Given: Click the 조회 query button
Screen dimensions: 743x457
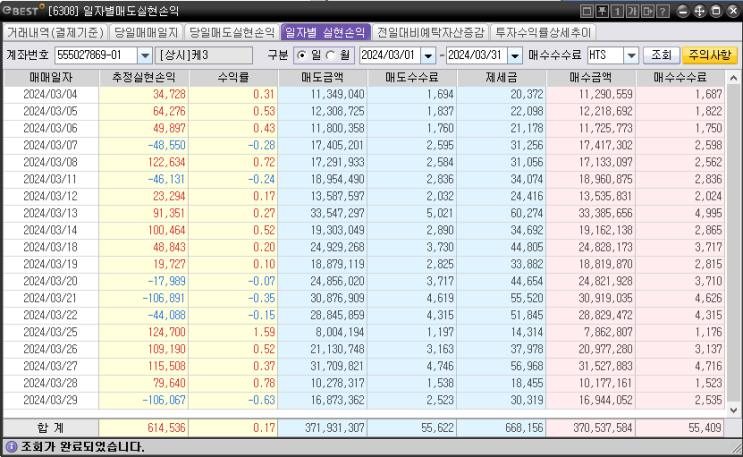Looking at the screenshot, I should (661, 55).
